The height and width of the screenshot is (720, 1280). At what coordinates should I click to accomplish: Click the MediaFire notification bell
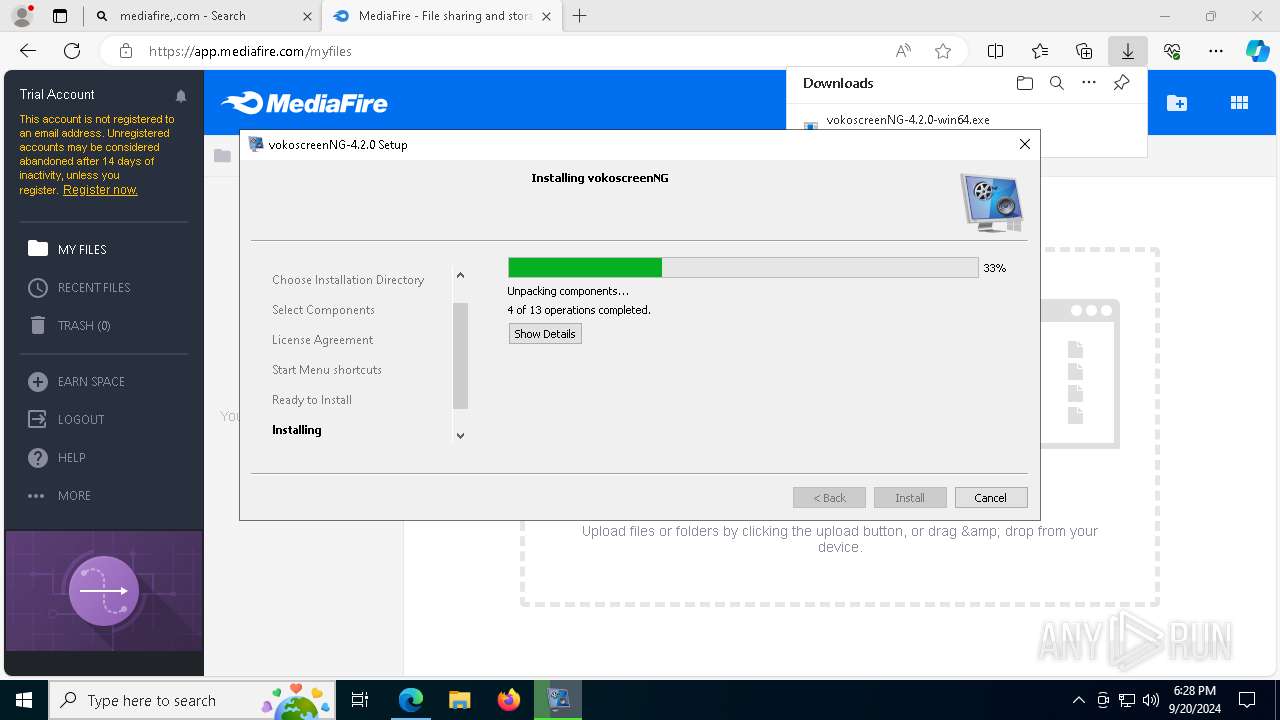[x=181, y=96]
